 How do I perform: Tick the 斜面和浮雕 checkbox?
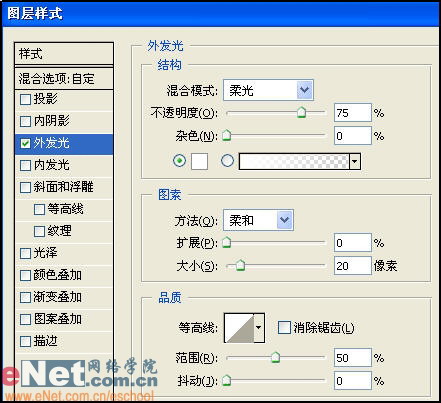[25, 187]
